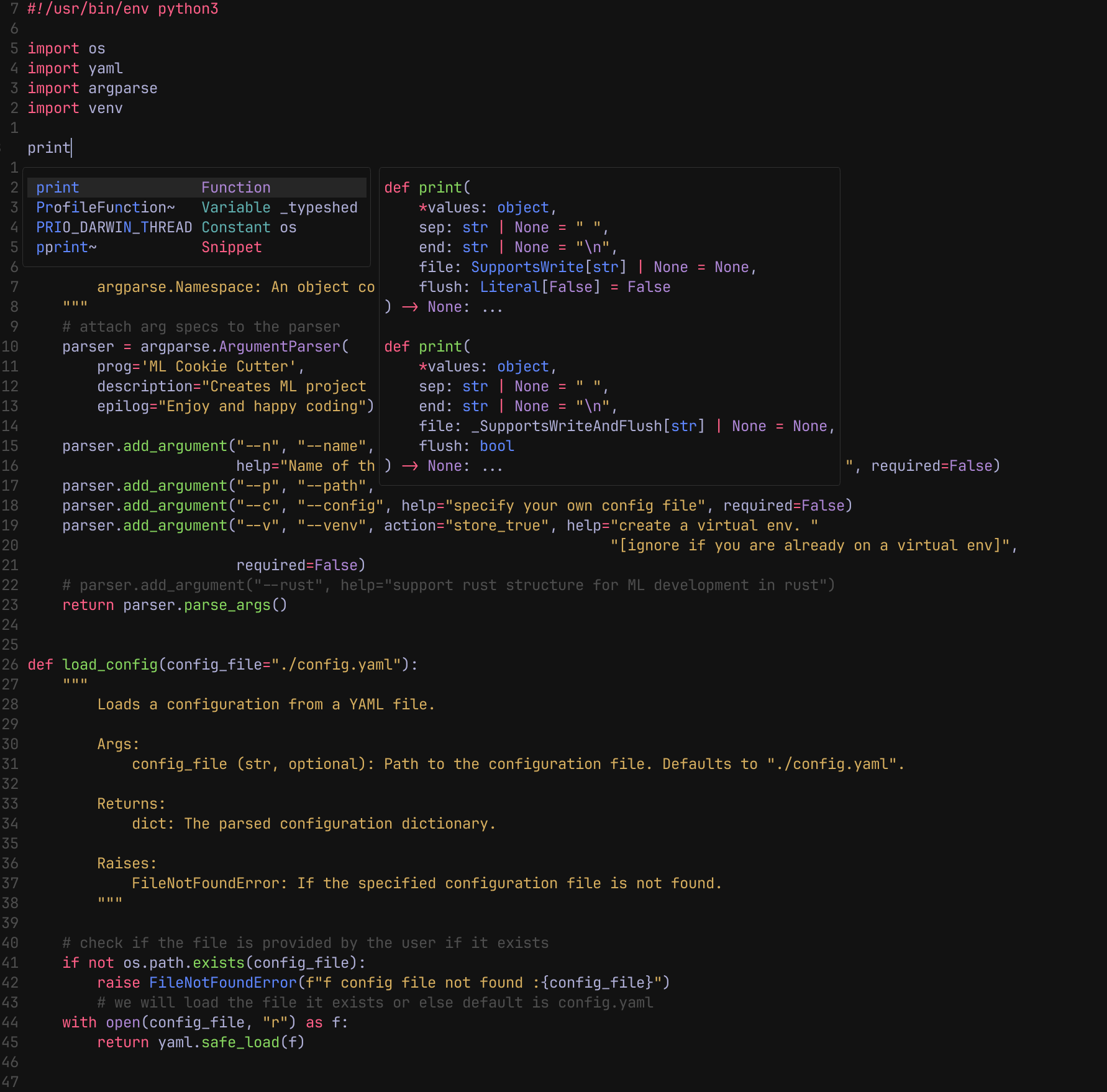Click "yaml.safe_load(f)" in the return line
Screen dimensions: 1107x1092
tap(230, 1042)
